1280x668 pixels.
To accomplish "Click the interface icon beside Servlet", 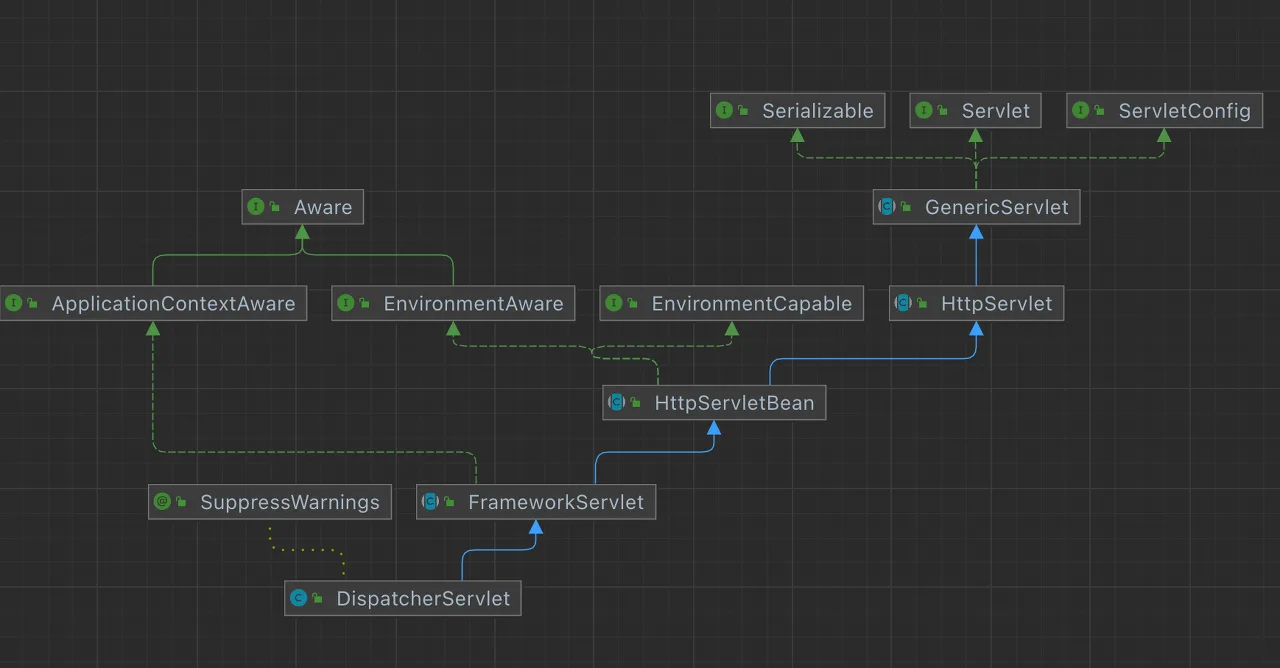I will point(924,111).
